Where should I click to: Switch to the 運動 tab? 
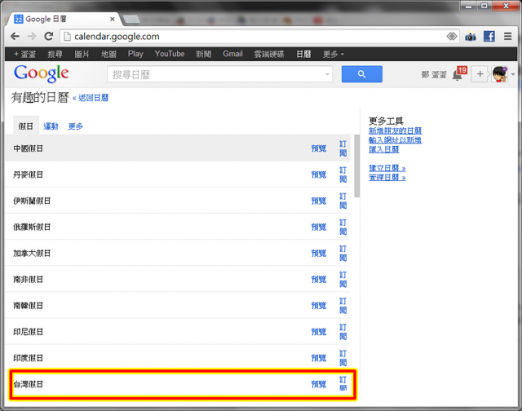point(51,126)
